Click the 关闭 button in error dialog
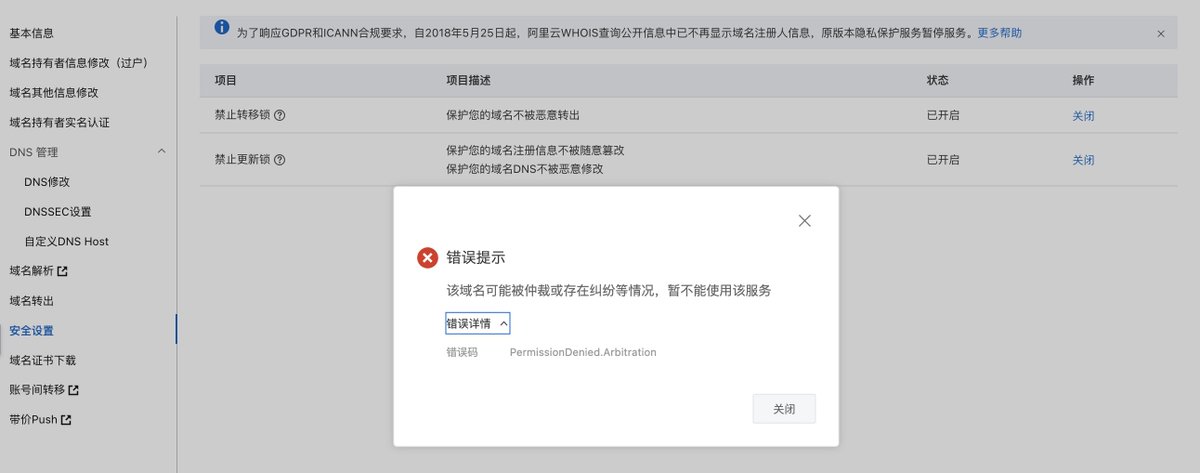The width and height of the screenshot is (1200, 473). click(x=784, y=409)
